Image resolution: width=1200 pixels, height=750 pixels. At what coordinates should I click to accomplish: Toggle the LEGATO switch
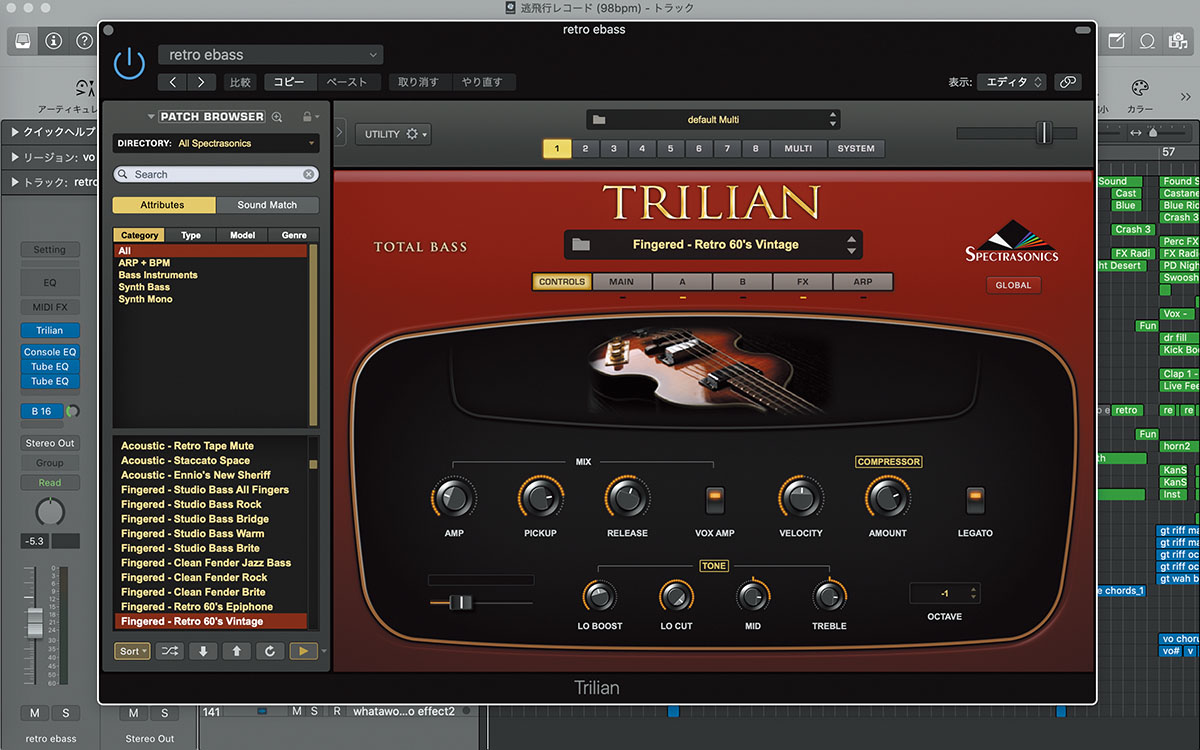[x=975, y=500]
